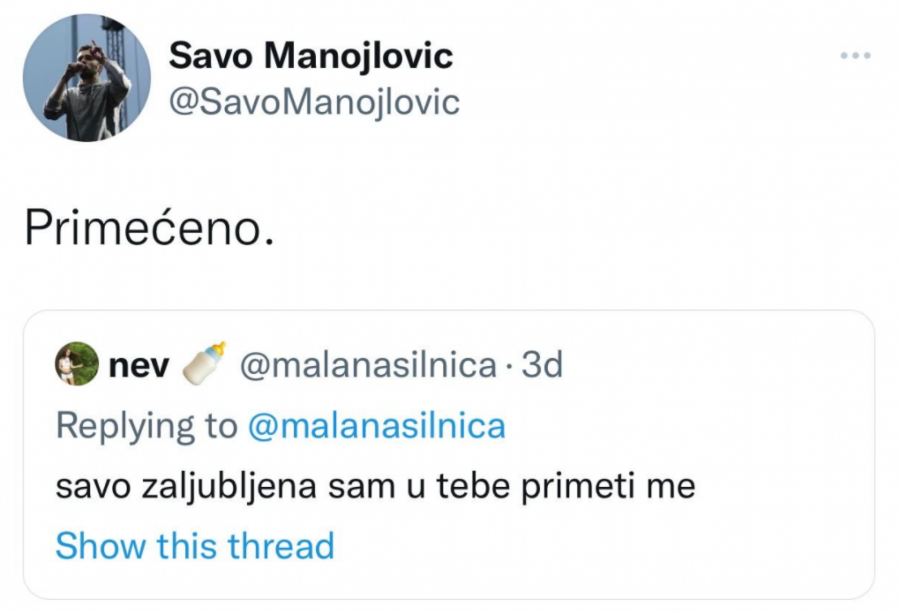This screenshot has width=900, height=613.
Task: Open the Savo Manojlovic display name
Action: coord(310,55)
